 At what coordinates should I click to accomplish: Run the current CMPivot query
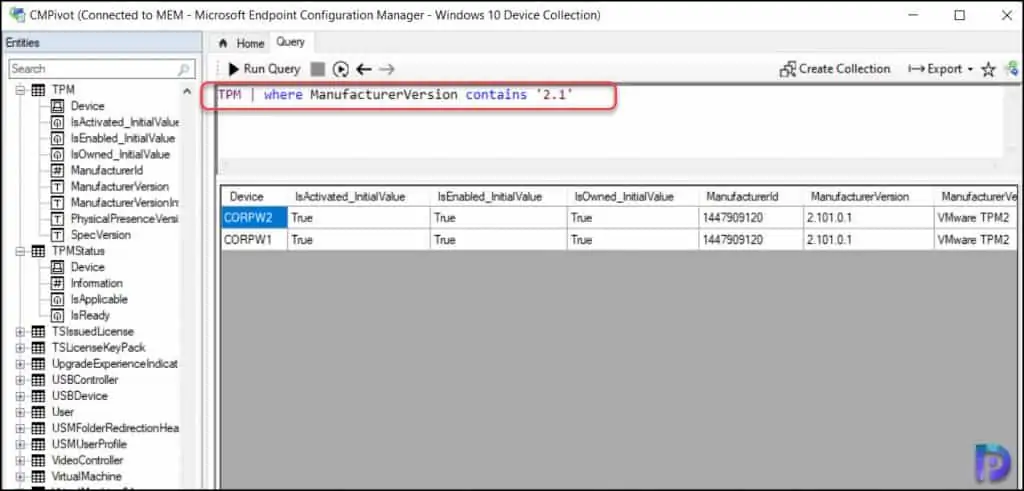pos(264,69)
